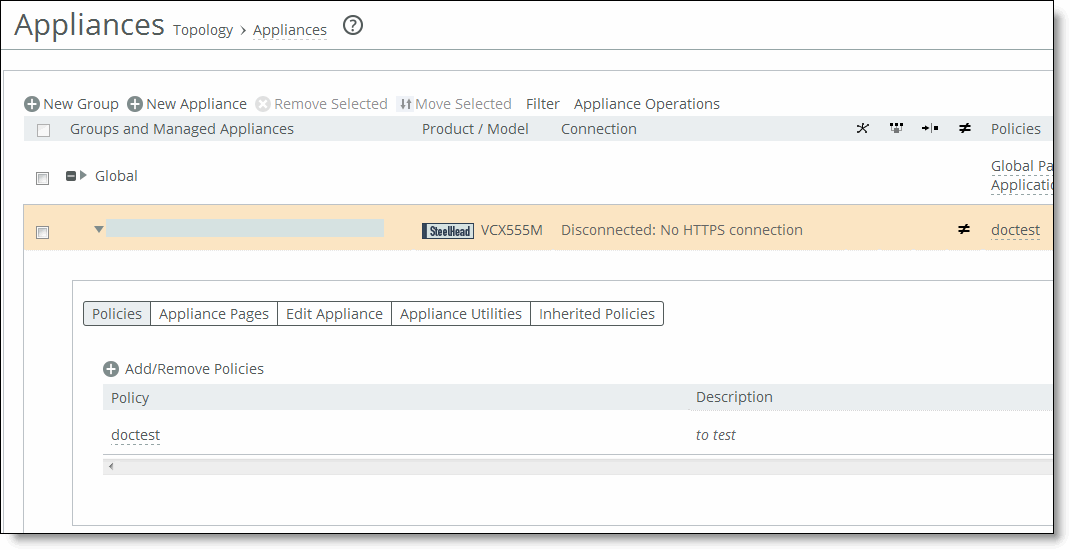Click the group column icon in header

click(896, 129)
